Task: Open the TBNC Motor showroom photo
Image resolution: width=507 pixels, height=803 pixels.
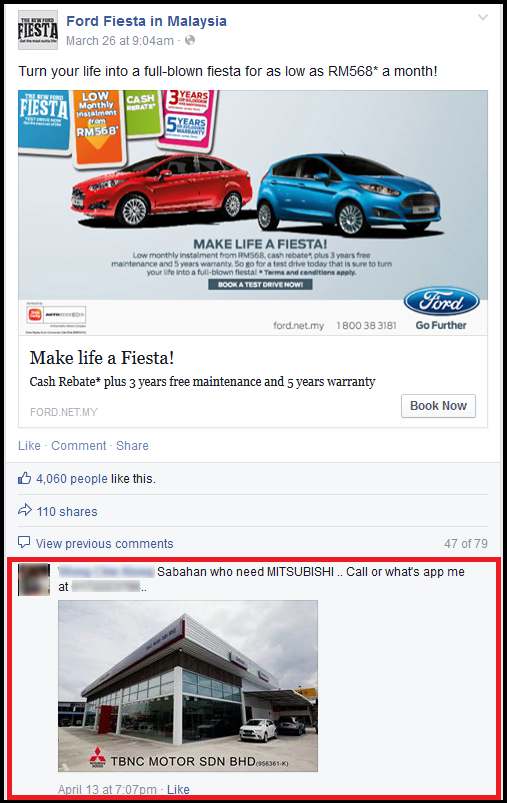Action: 188,686
